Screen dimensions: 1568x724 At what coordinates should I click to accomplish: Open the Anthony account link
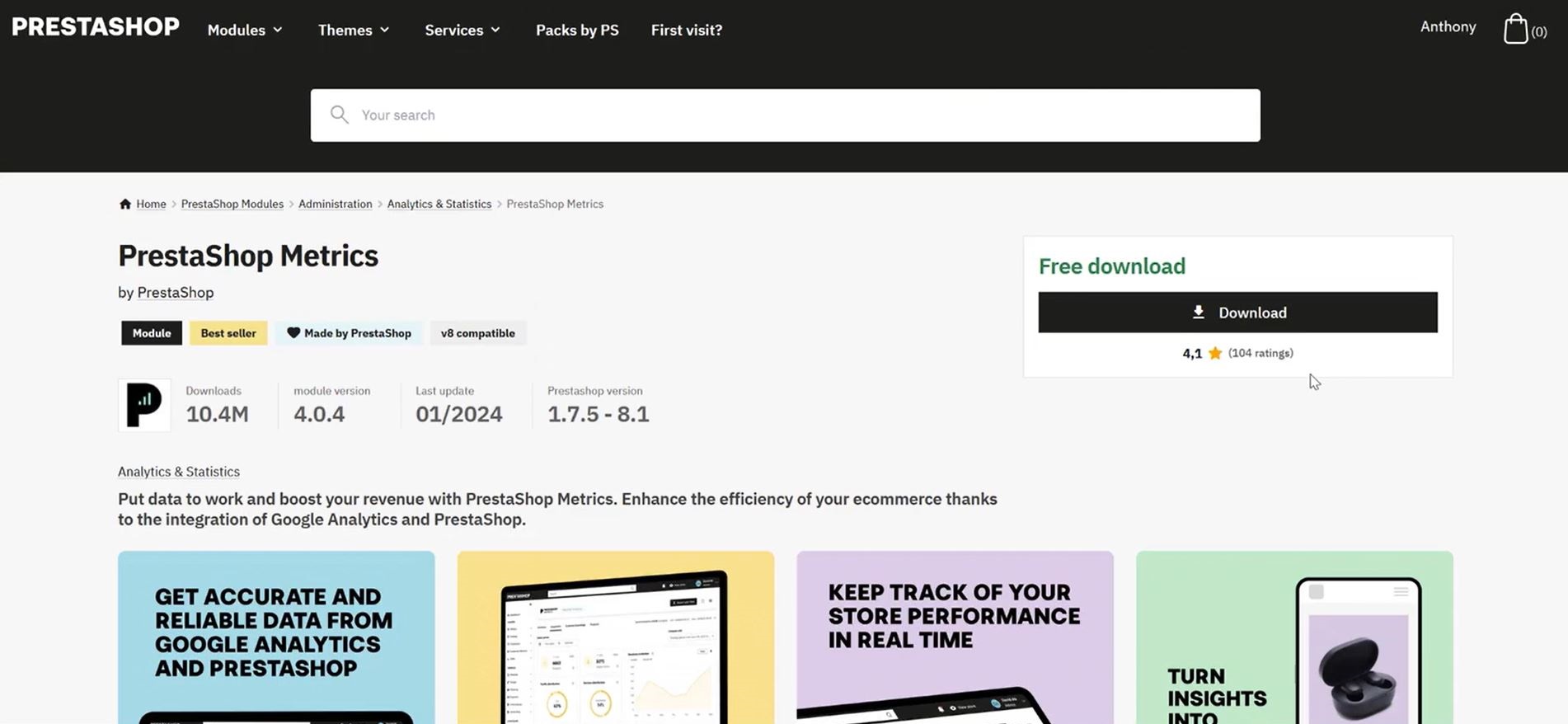(x=1448, y=26)
